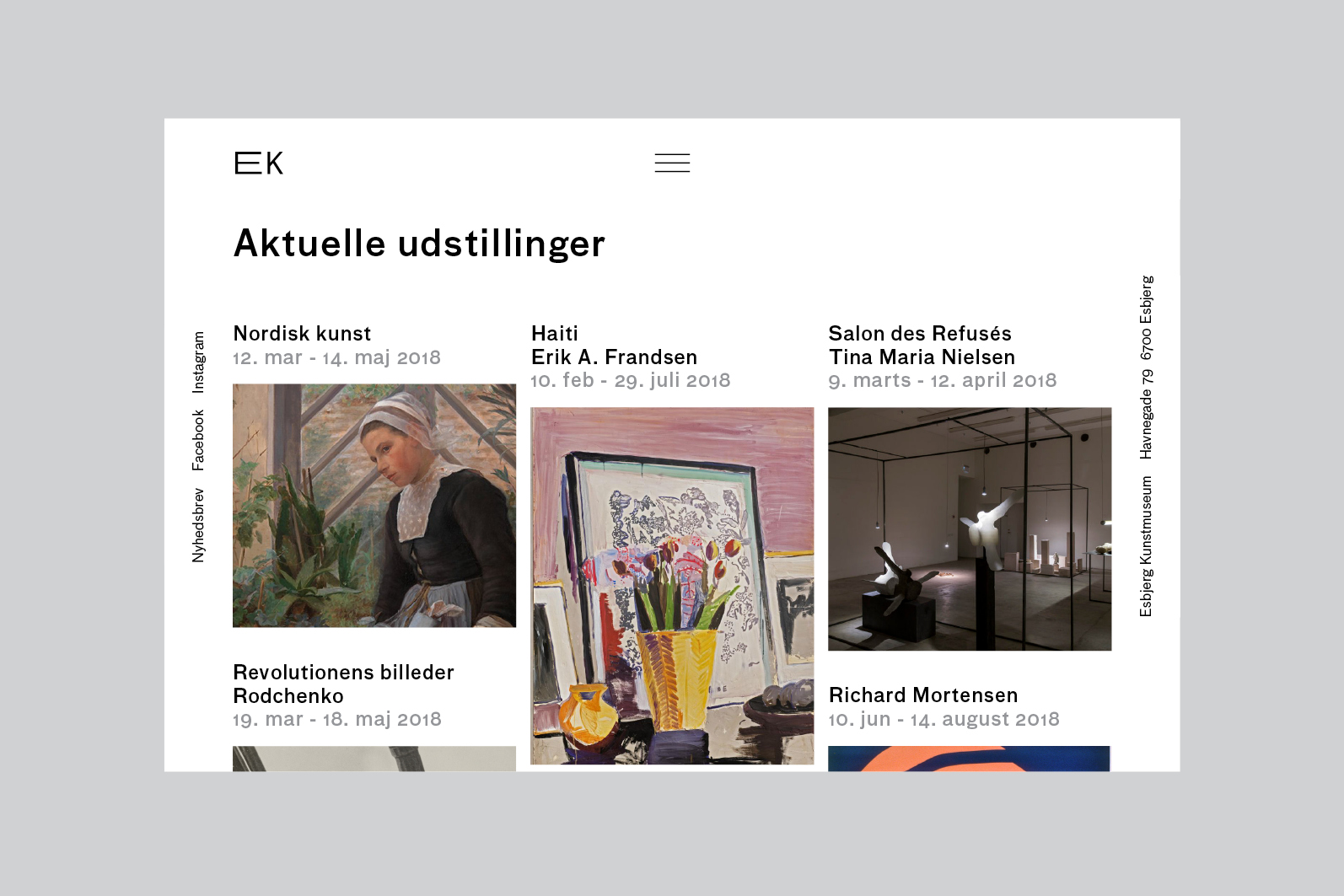Open the Haiti Erik A. Frandsen title
1344x896 pixels.
click(614, 346)
